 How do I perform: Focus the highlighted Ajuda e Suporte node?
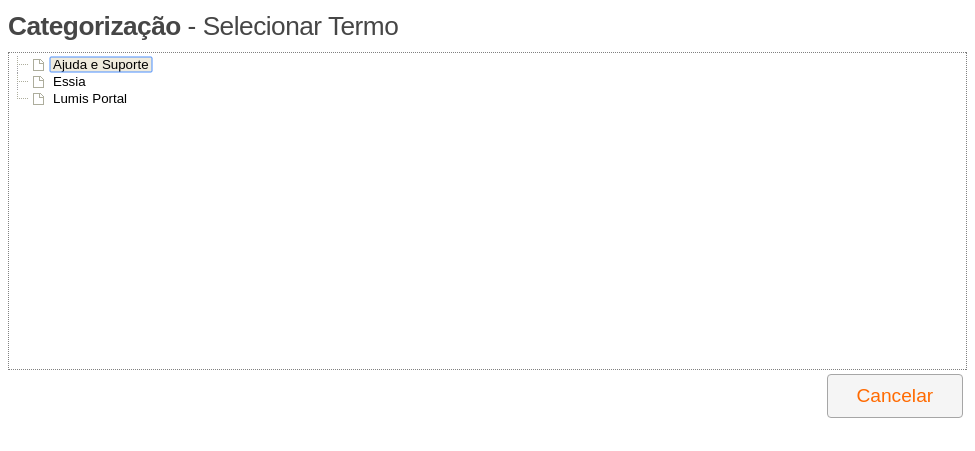coord(101,65)
